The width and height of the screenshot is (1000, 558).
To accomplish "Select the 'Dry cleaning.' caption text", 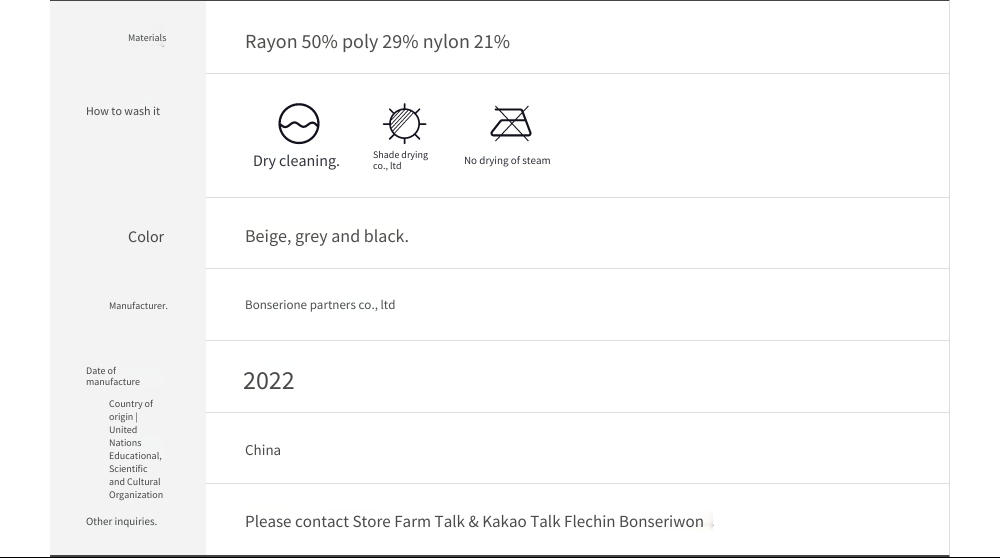I will click(296, 161).
